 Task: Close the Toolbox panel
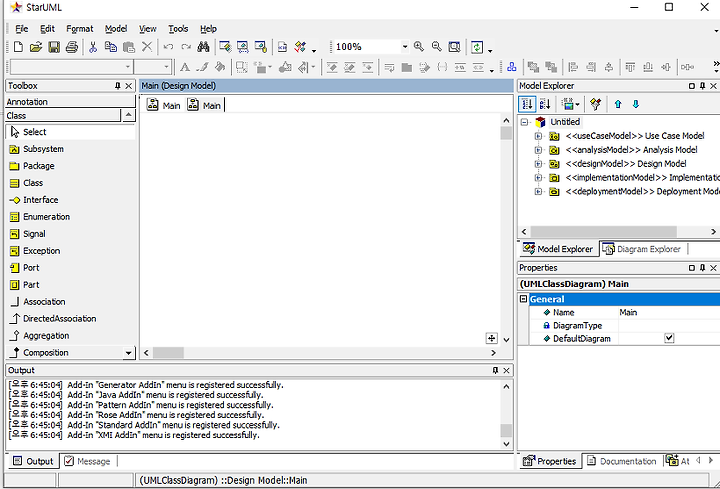(129, 86)
